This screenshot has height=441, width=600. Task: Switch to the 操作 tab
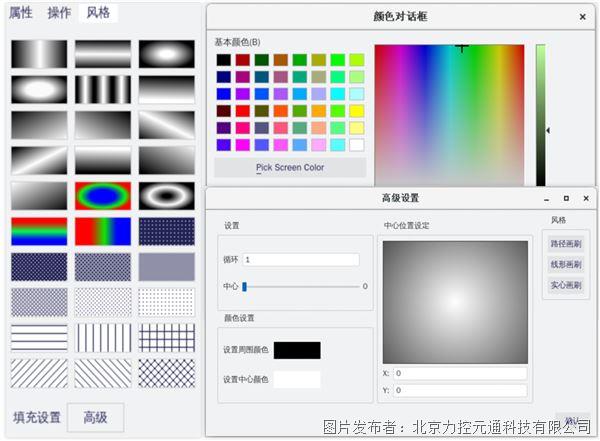[59, 13]
